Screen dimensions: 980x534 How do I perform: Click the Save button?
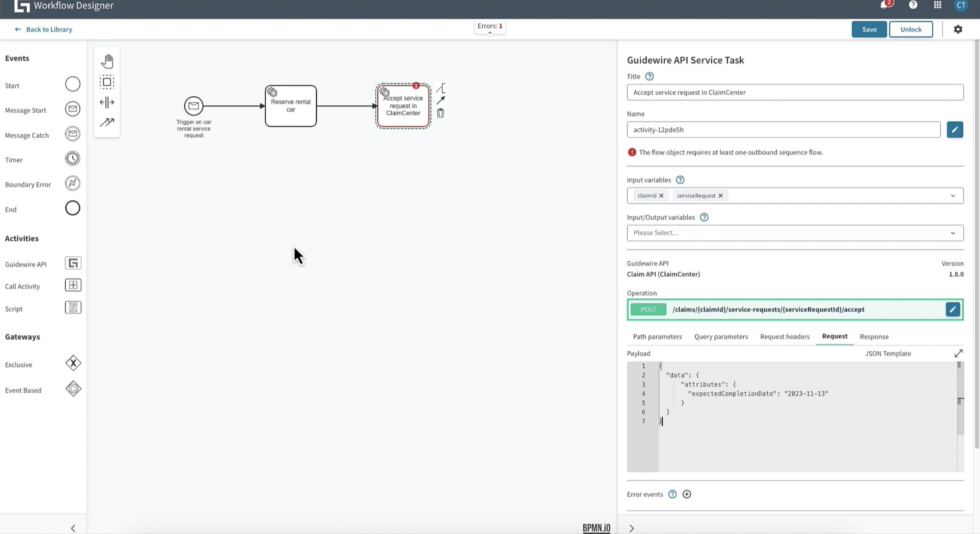pos(869,29)
